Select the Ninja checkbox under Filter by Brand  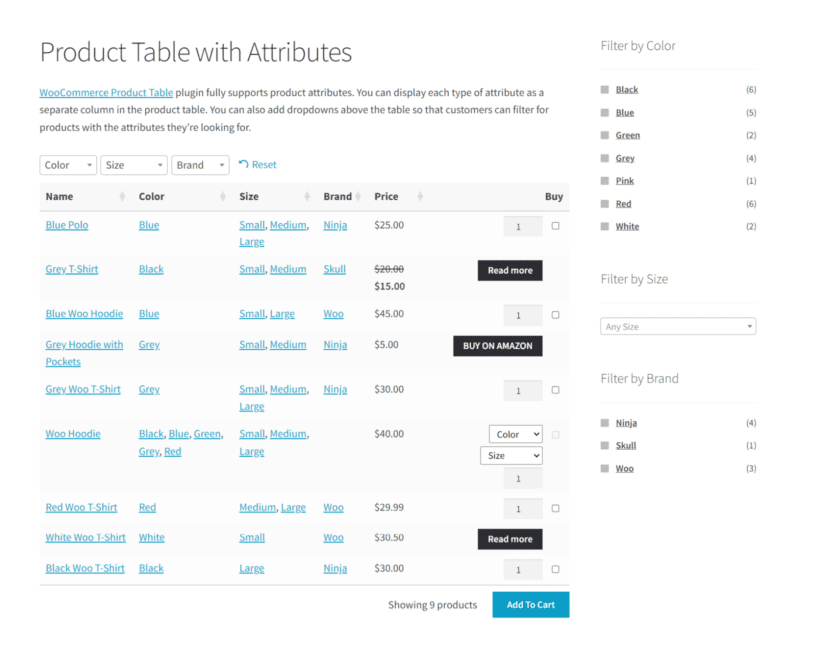coord(605,422)
